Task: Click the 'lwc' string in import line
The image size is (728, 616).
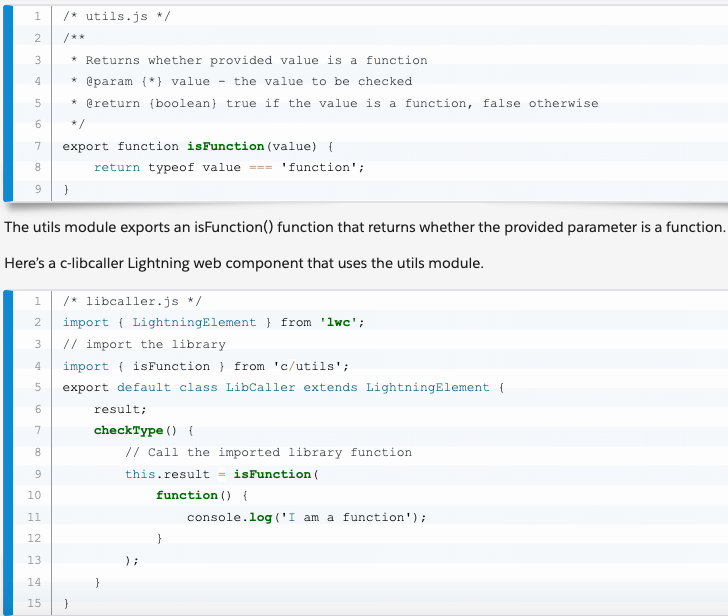Action: [338, 322]
